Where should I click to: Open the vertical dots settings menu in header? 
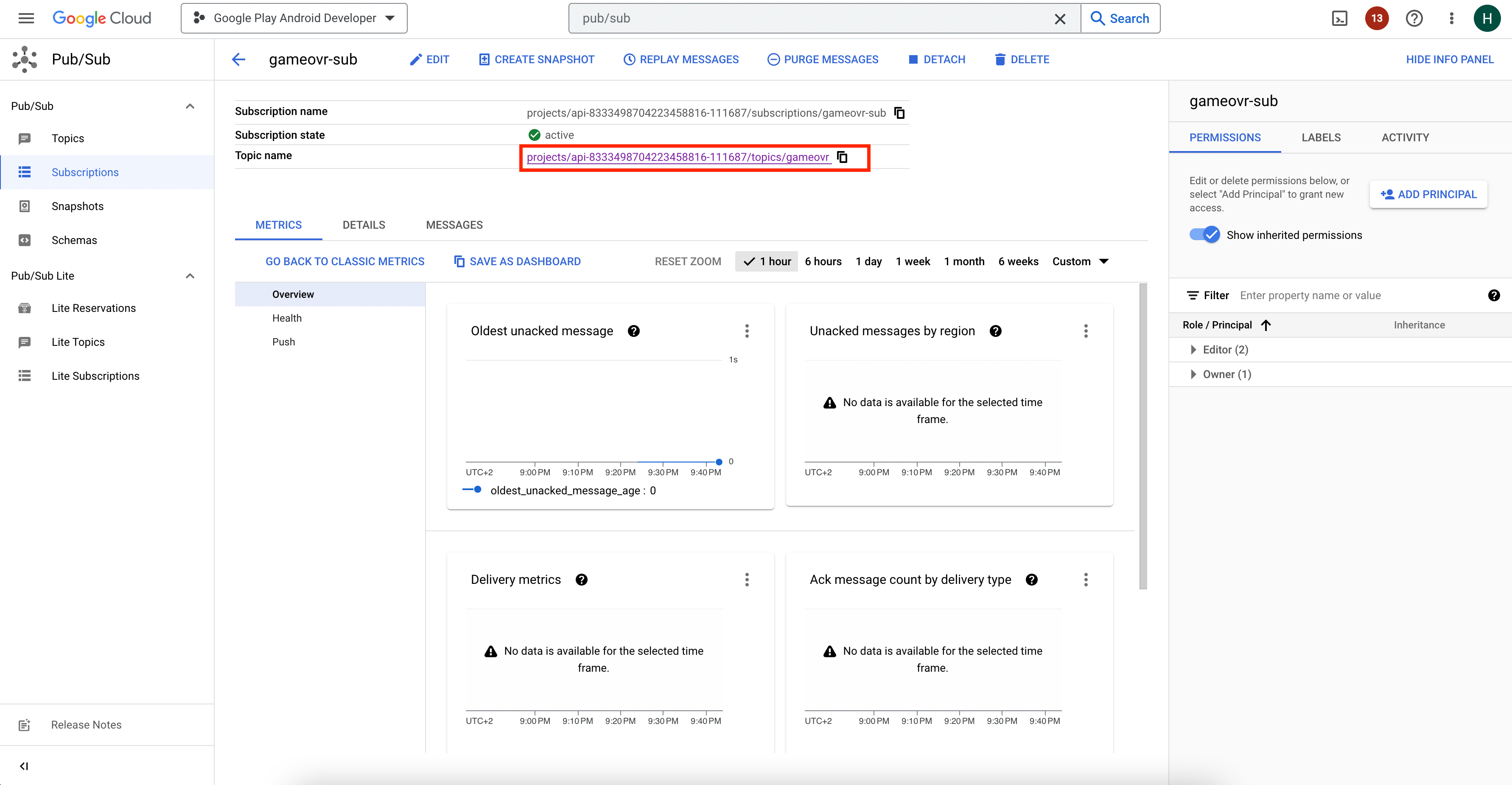click(1451, 18)
